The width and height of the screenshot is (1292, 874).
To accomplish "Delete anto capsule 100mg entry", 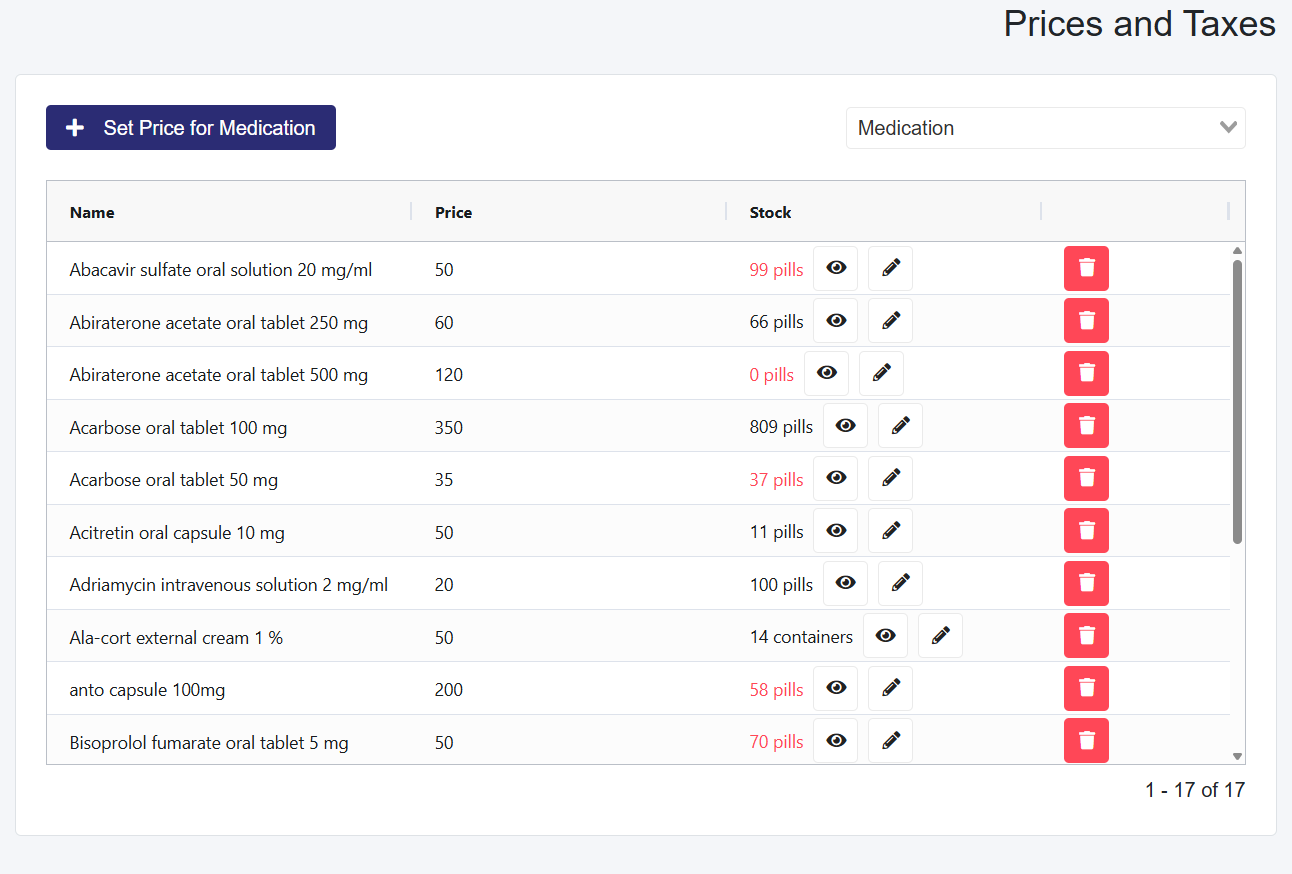I will click(x=1086, y=688).
